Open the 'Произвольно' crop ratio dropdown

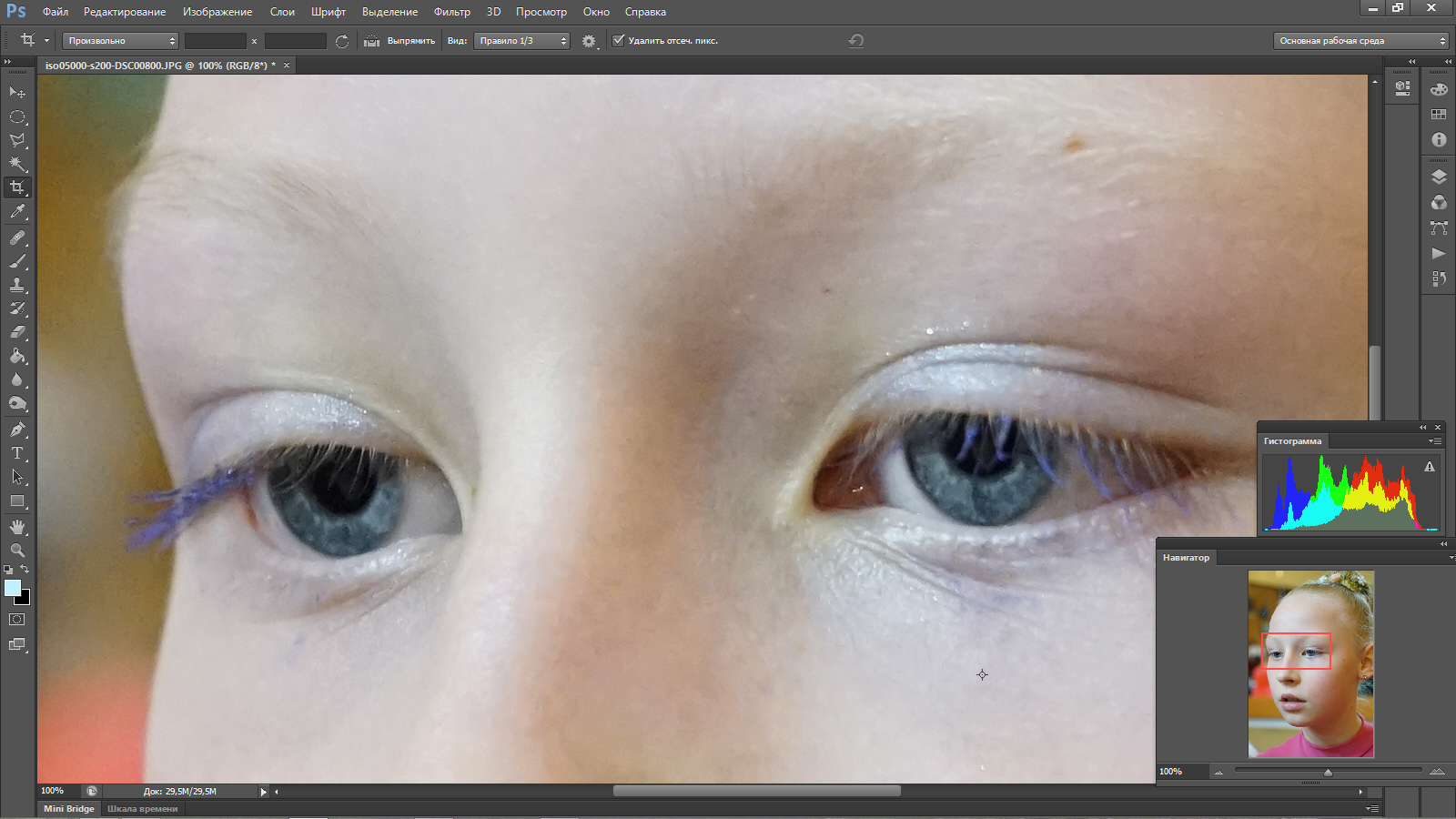(120, 41)
